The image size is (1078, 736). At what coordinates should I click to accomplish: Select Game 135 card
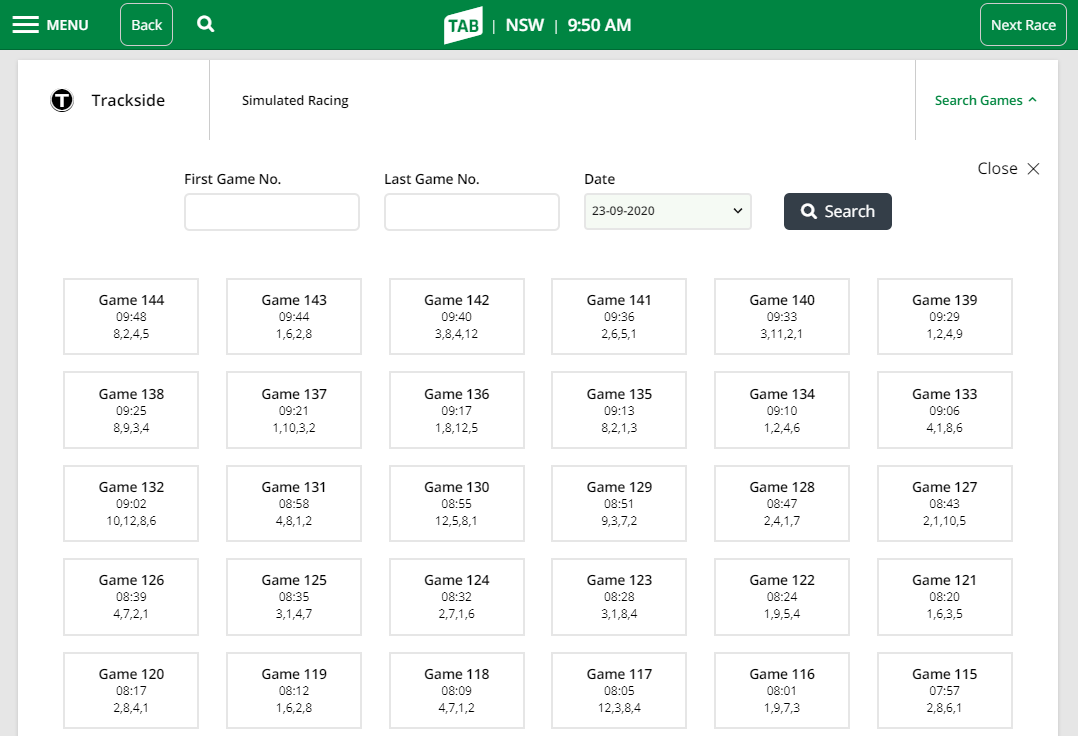click(x=619, y=410)
